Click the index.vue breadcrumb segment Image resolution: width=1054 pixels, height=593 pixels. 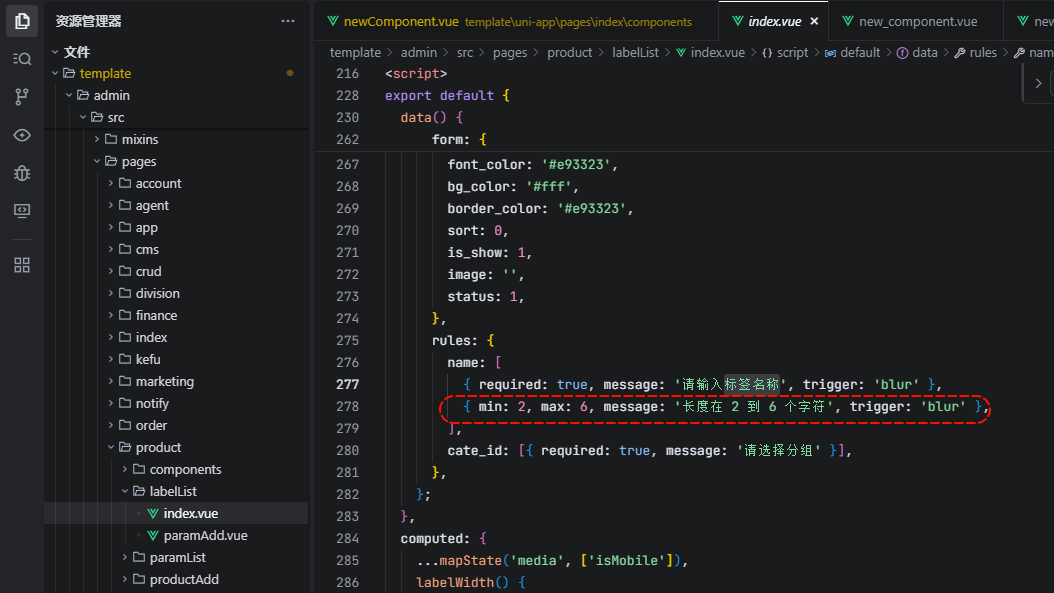coord(717,52)
